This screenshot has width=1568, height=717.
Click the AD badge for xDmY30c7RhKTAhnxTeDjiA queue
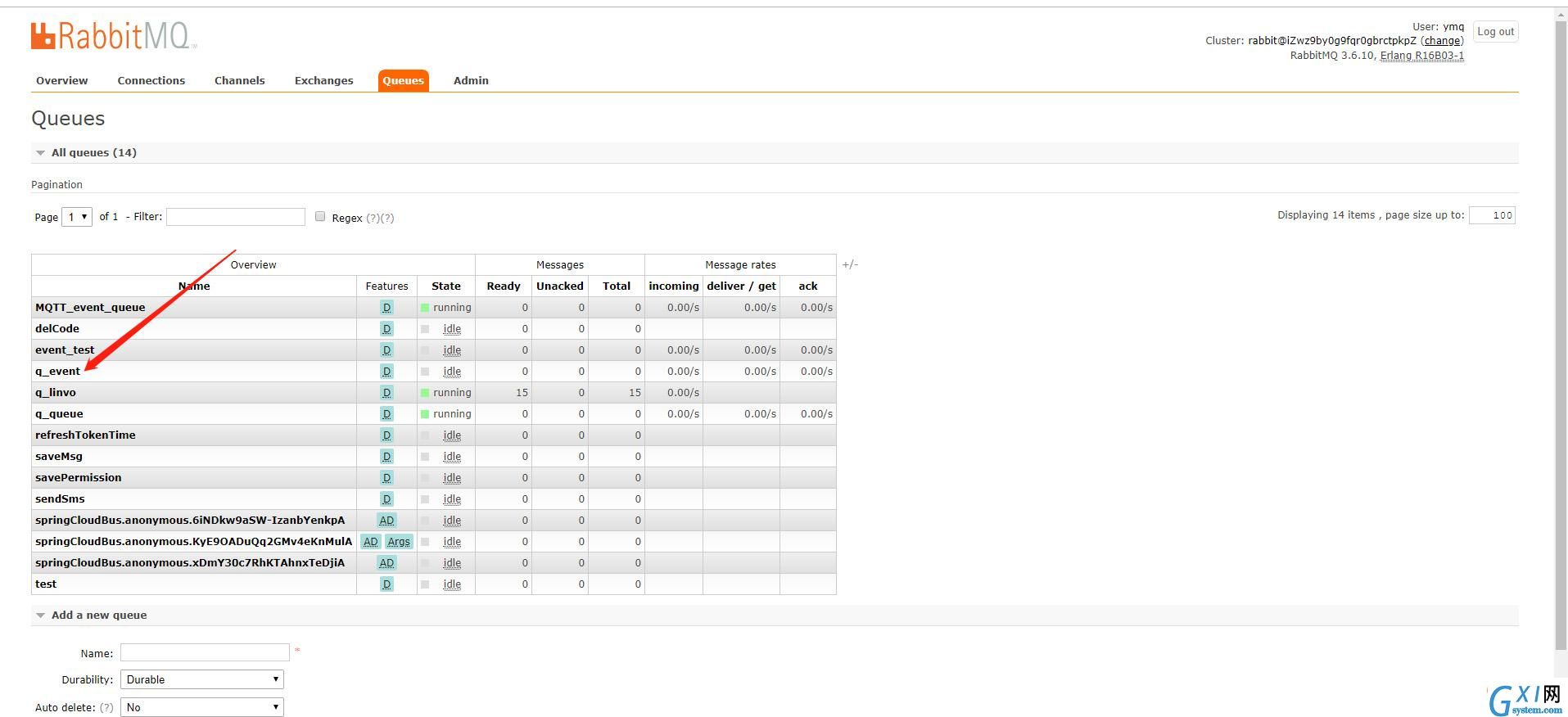pos(386,562)
